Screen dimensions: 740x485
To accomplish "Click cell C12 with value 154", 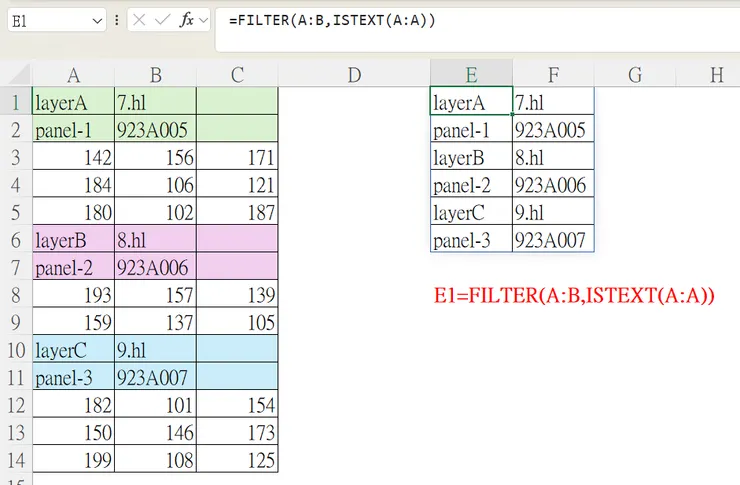I will (x=237, y=405).
